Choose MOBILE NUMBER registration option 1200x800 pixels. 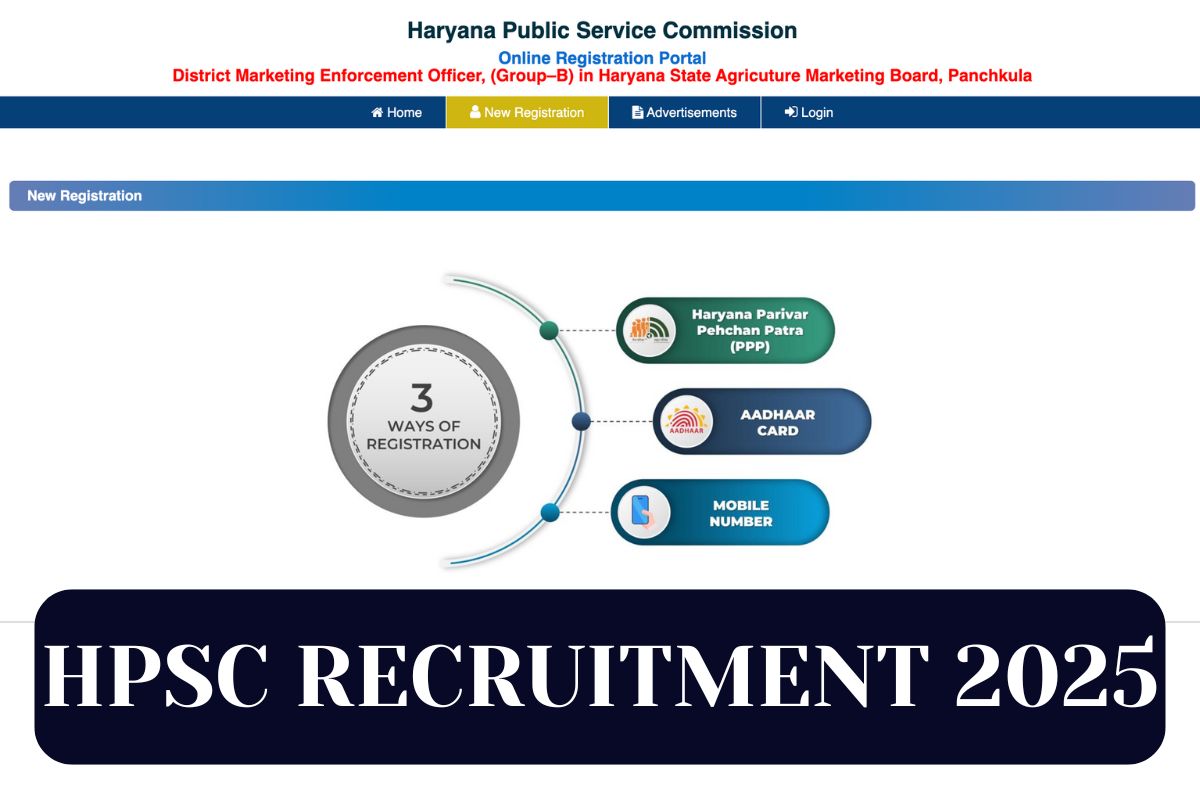pos(720,513)
